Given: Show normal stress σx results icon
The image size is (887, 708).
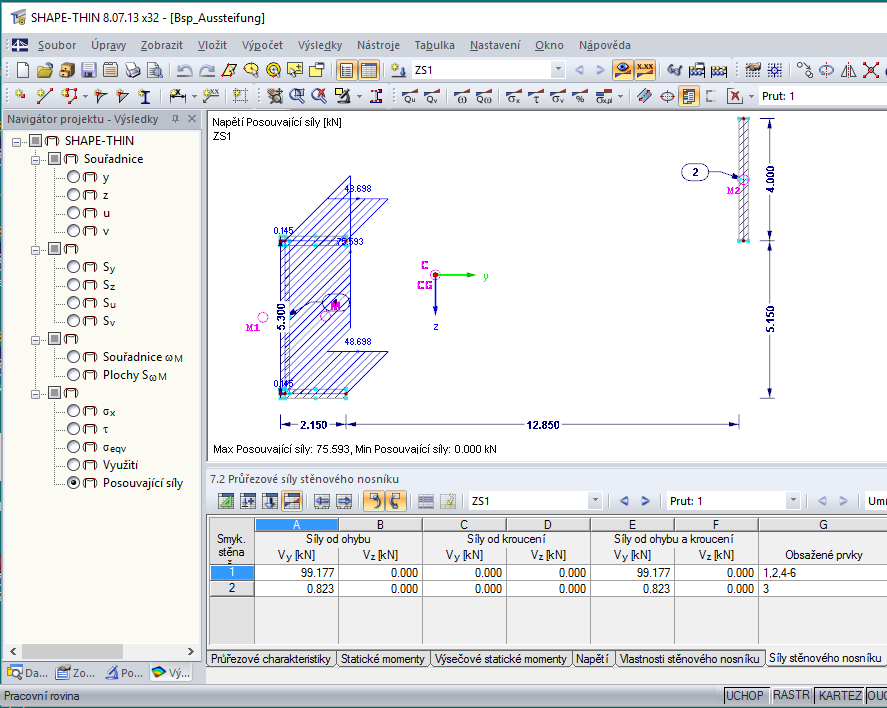Looking at the screenshot, I should click(x=514, y=96).
